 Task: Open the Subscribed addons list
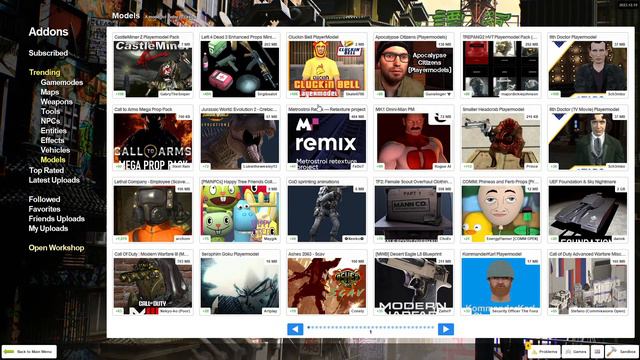click(48, 53)
